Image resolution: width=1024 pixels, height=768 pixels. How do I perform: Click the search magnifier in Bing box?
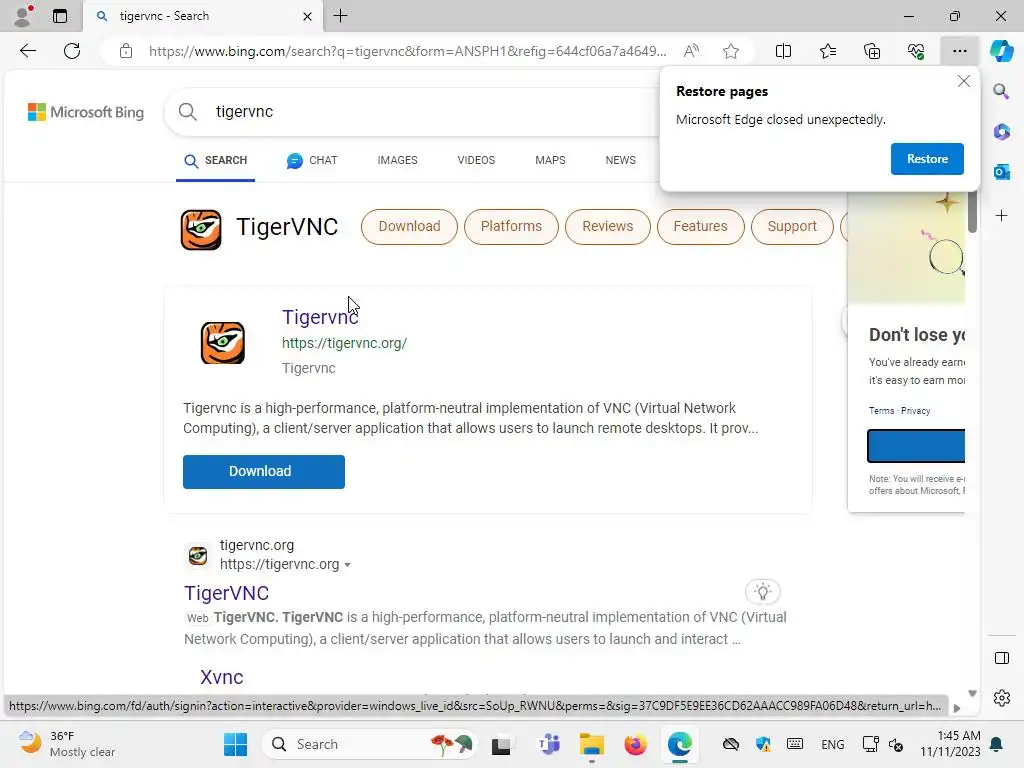point(187,112)
